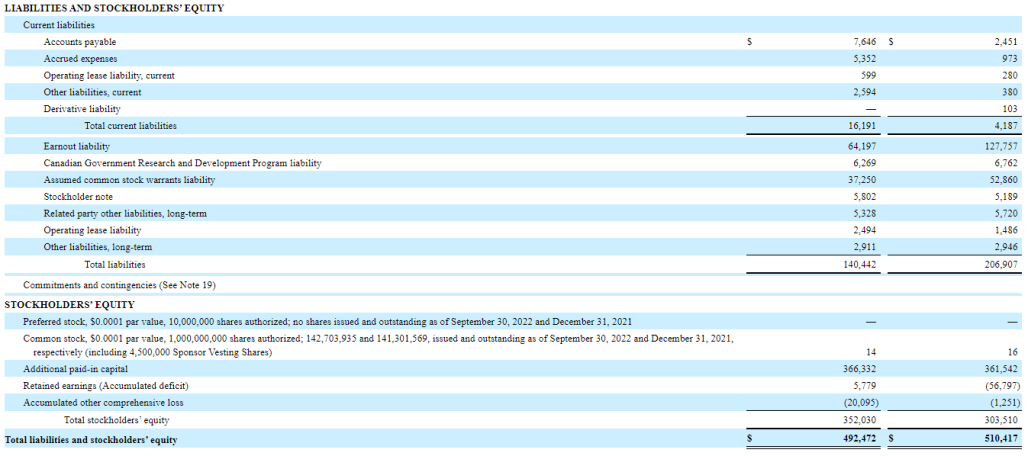Click the 'Current liabilities' row label

(59, 25)
